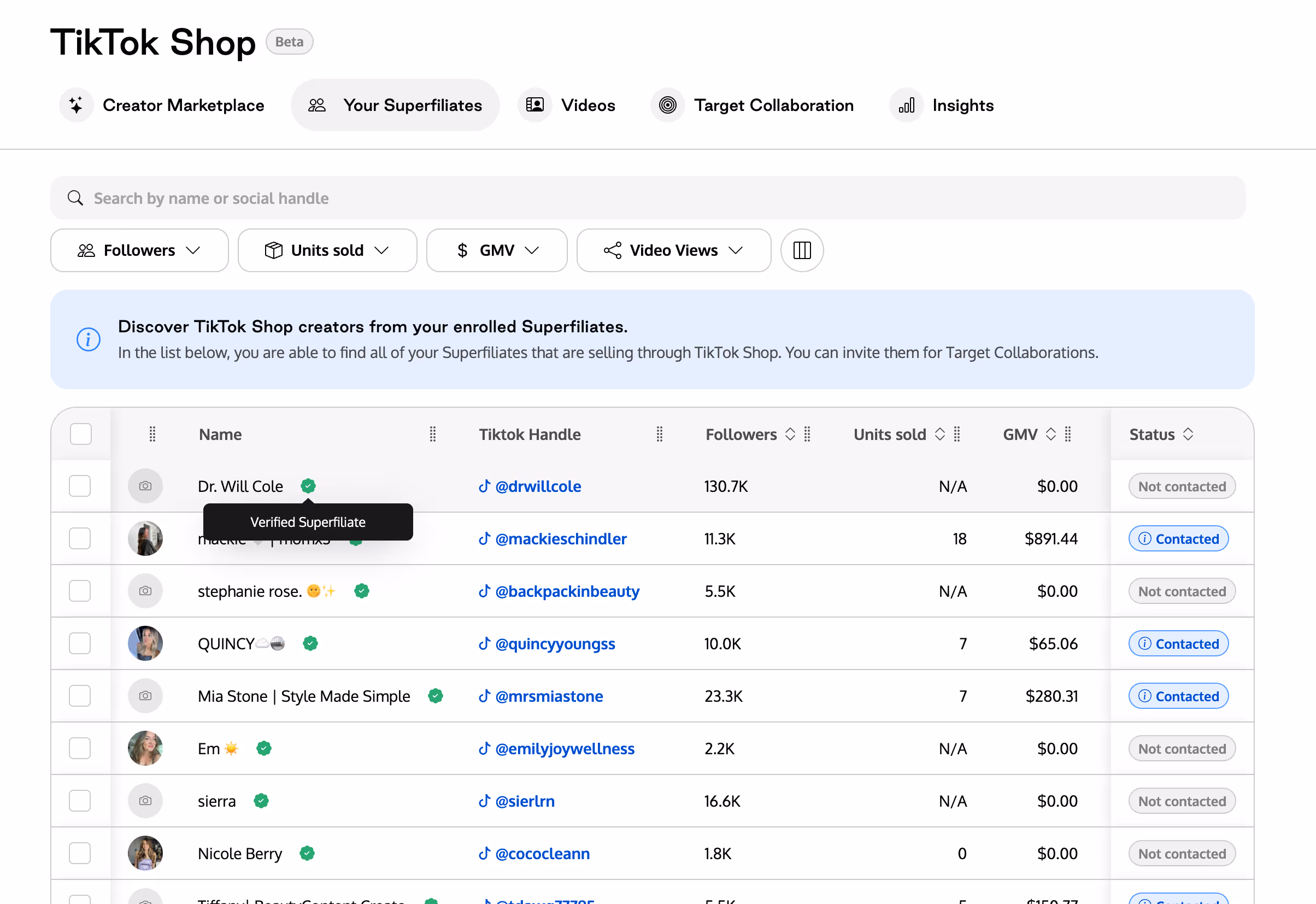Click the Creator Marketplace sparkle icon
This screenshot has width=1316, height=904.
point(76,105)
